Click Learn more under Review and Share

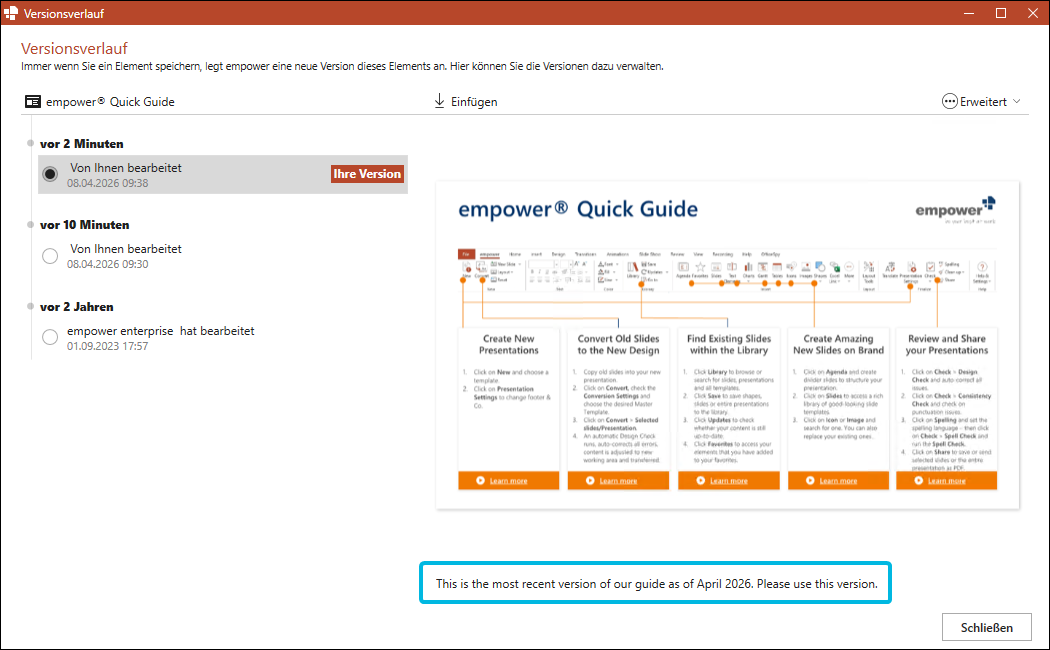pos(946,481)
